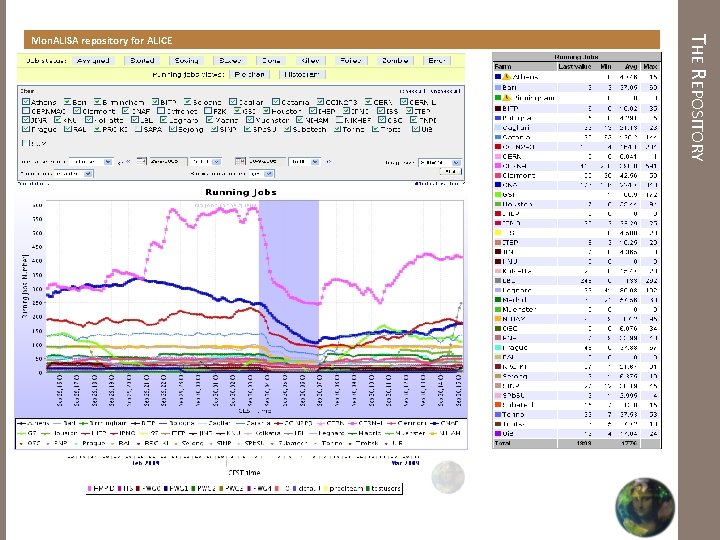Select the OSC row in Running Jobs table
The height and width of the screenshot is (540, 720).
(x=576, y=328)
